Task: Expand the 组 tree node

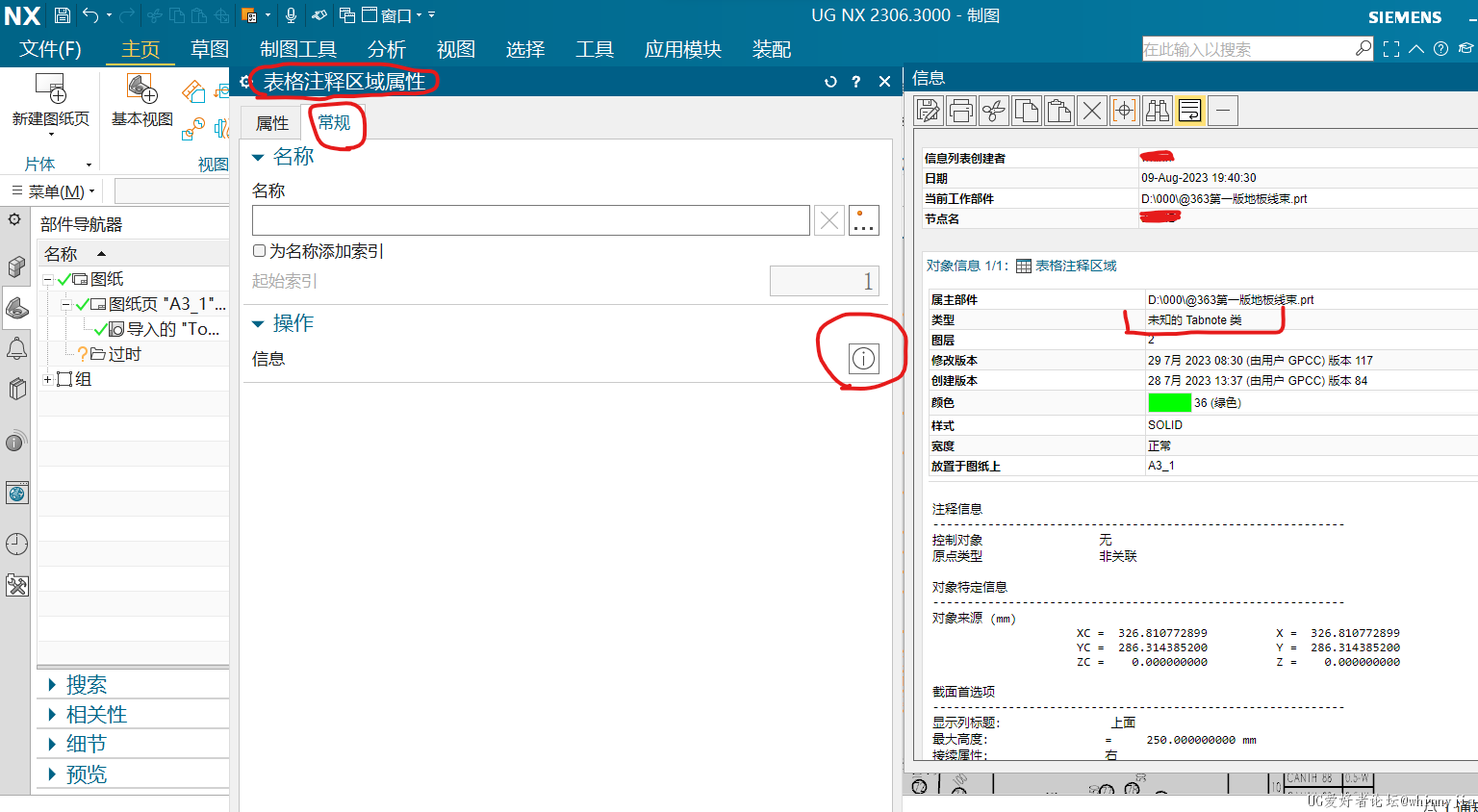Action: (47, 379)
